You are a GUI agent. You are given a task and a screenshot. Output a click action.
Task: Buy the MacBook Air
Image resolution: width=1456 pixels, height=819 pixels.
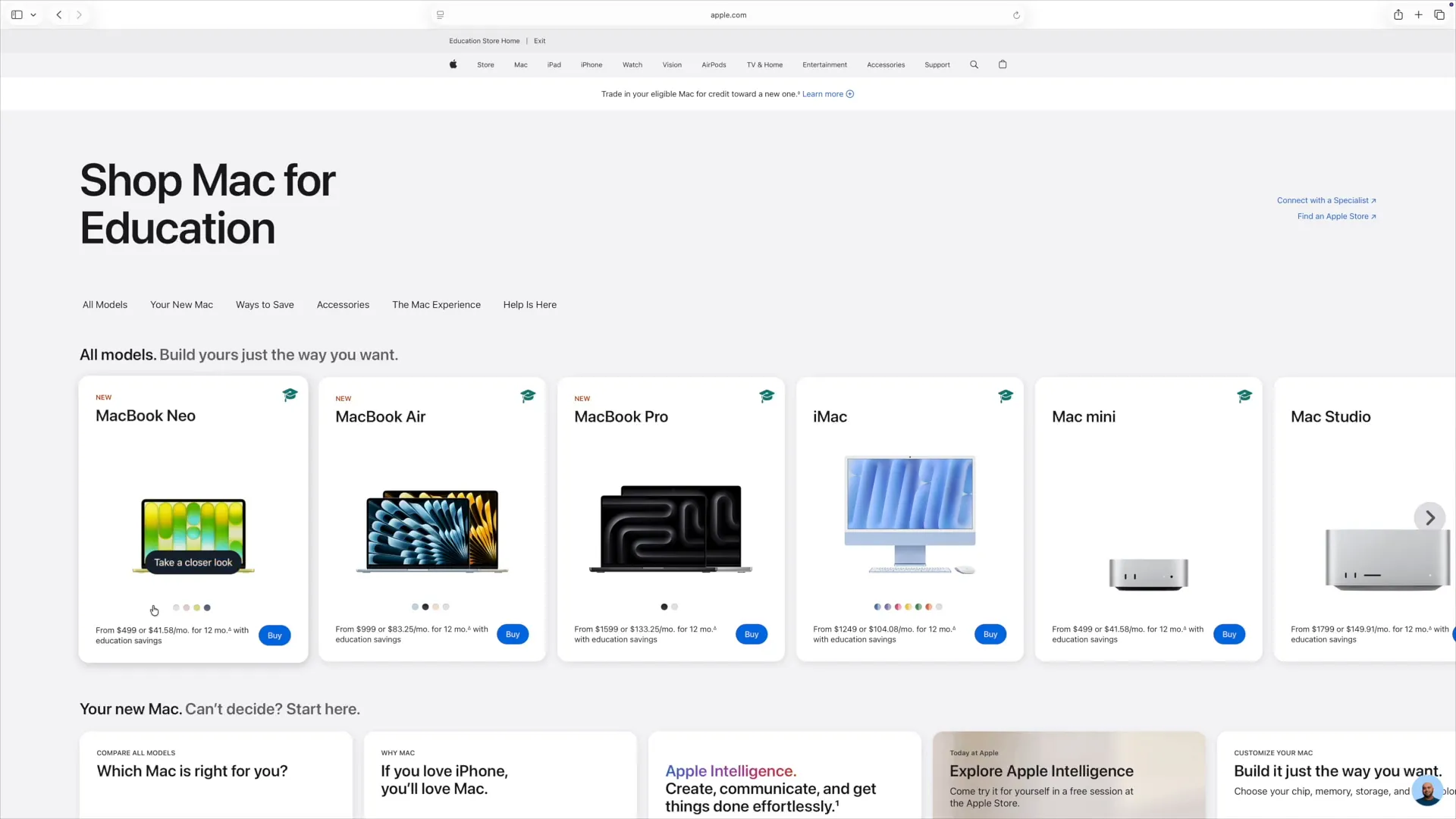513,635
